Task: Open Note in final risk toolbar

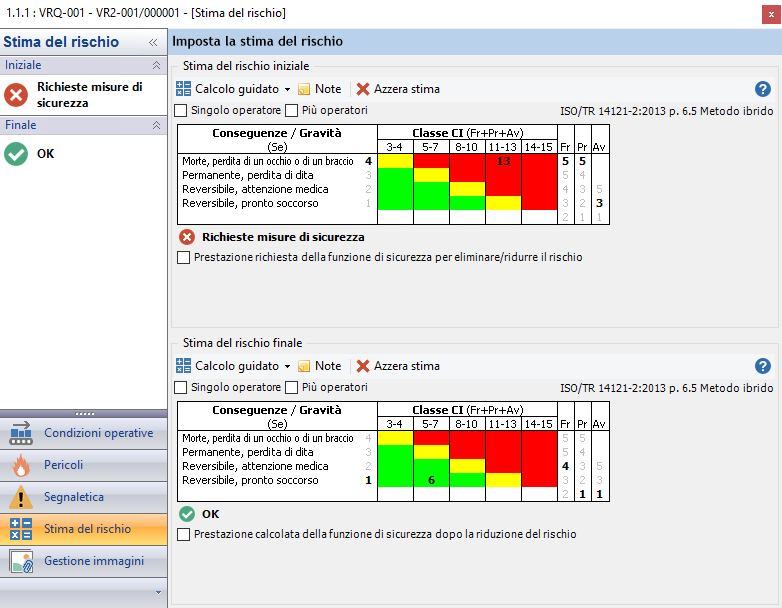Action: (319, 366)
